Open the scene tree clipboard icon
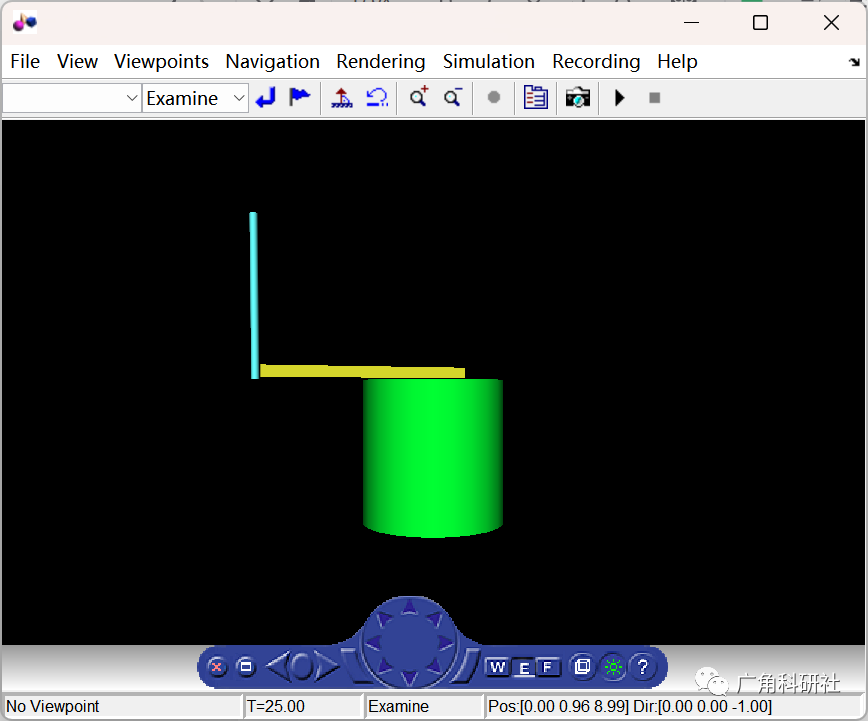Viewport: 868px width, 721px height. coord(535,97)
